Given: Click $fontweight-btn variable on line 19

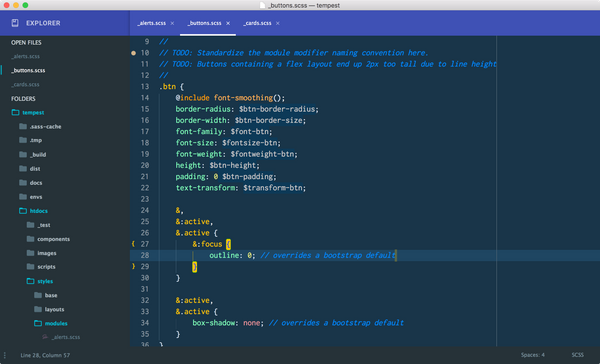Looking at the screenshot, I should pyautogui.click(x=262, y=154).
